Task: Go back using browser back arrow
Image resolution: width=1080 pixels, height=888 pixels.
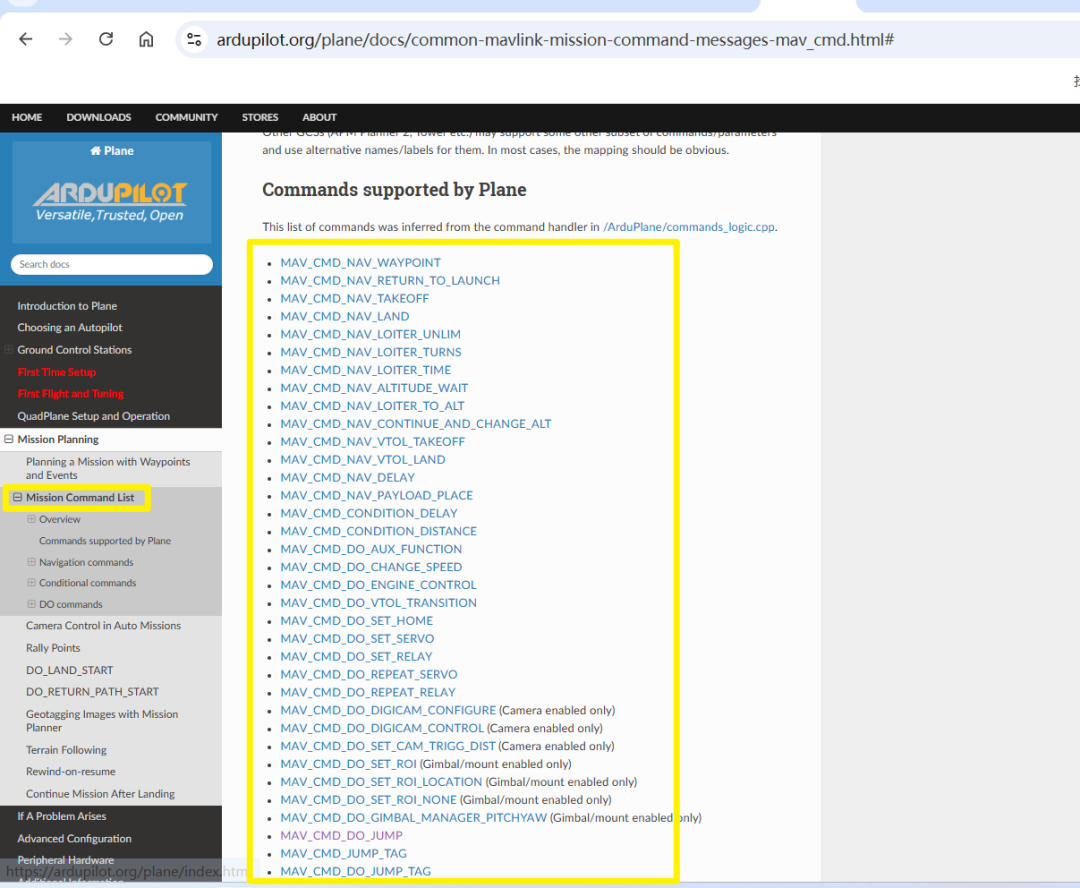Action: (x=25, y=39)
